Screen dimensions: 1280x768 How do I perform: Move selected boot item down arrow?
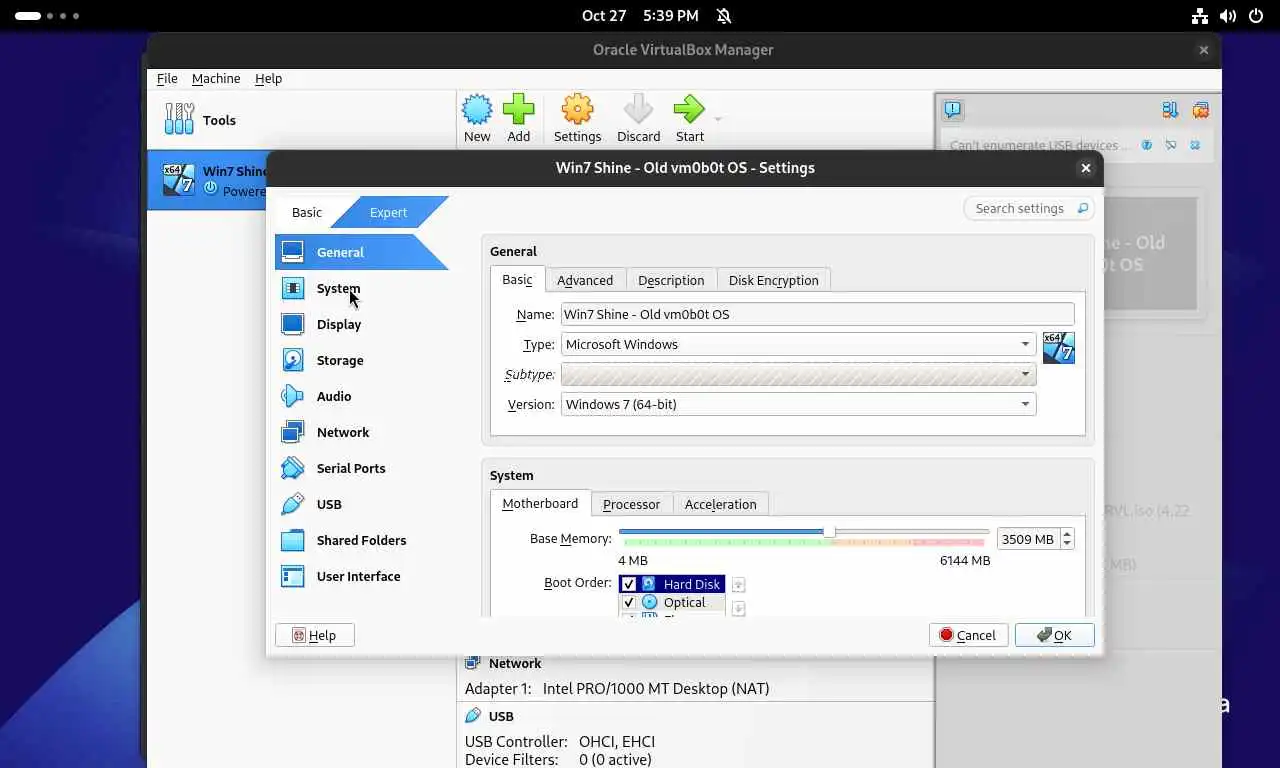738,608
